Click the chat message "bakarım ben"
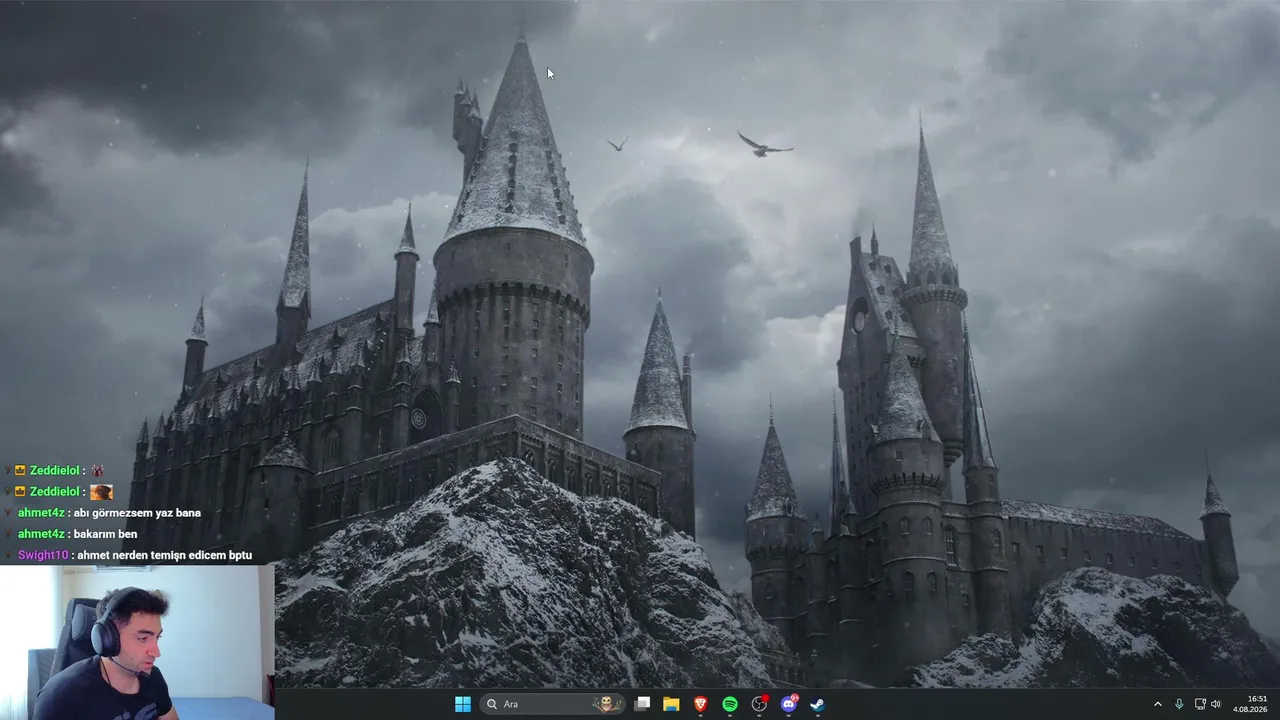This screenshot has width=1280, height=720. pyautogui.click(x=105, y=534)
